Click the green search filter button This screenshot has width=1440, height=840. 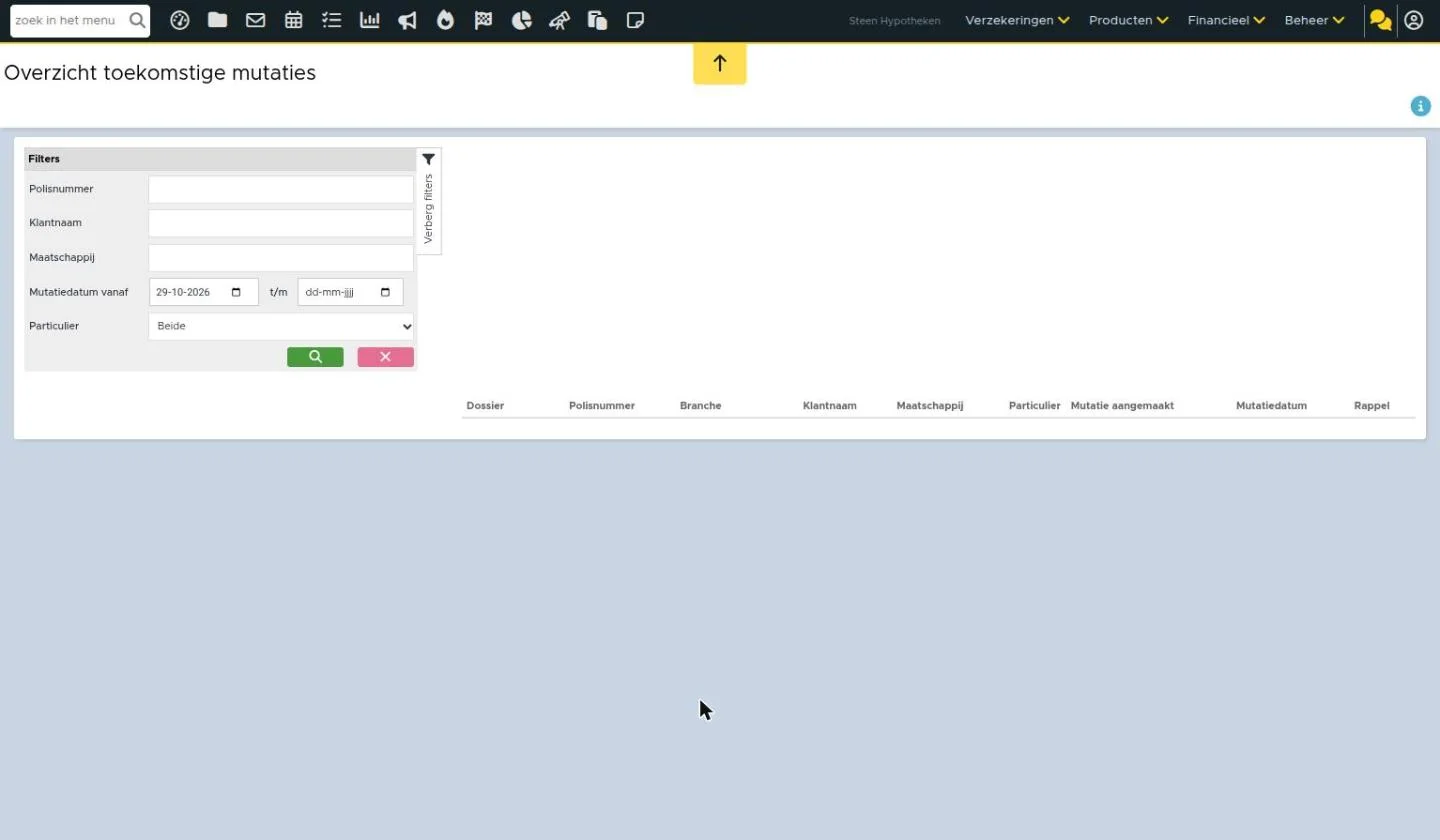pyautogui.click(x=315, y=357)
